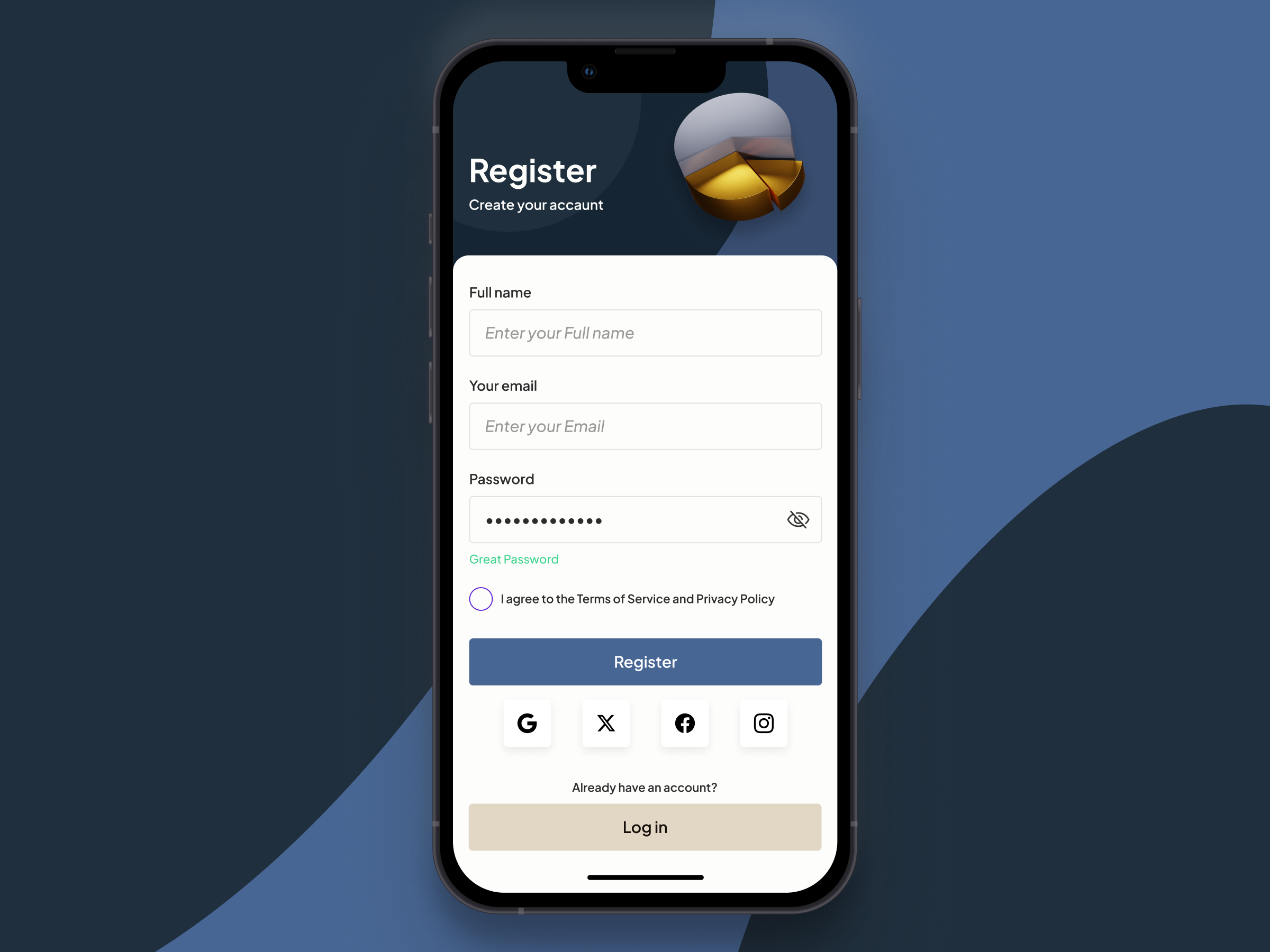The image size is (1270, 952).
Task: Enable the Terms of Service checkbox
Action: tap(481, 598)
